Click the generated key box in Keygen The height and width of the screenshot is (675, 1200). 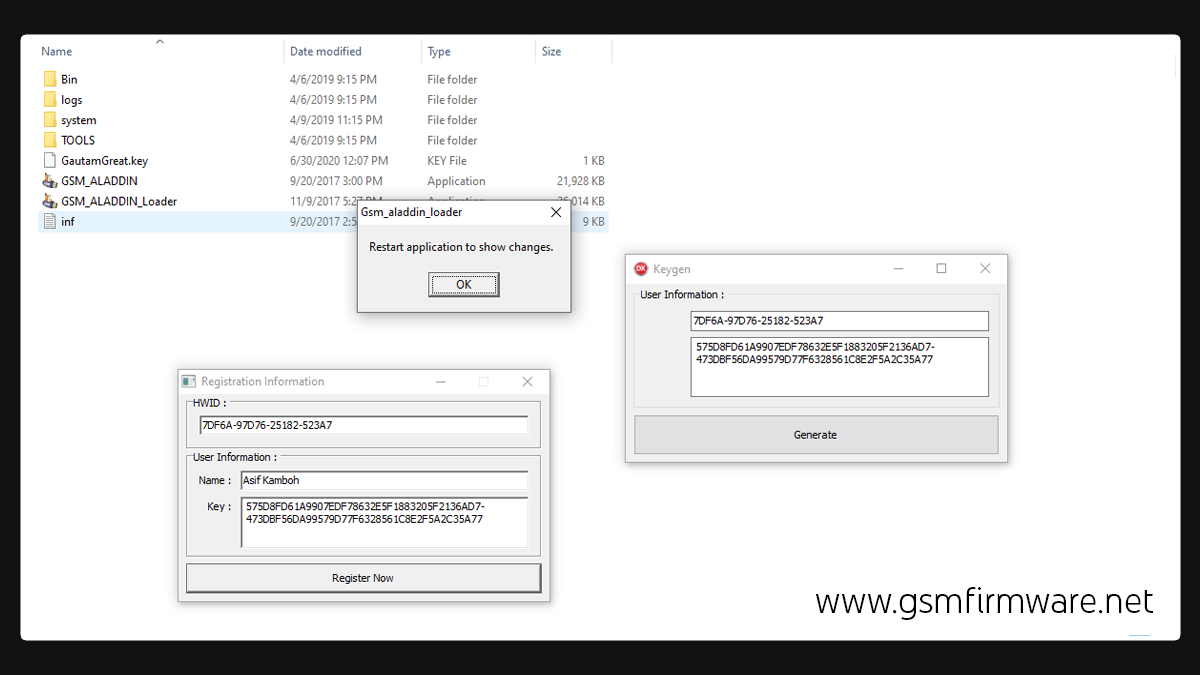tap(839, 367)
